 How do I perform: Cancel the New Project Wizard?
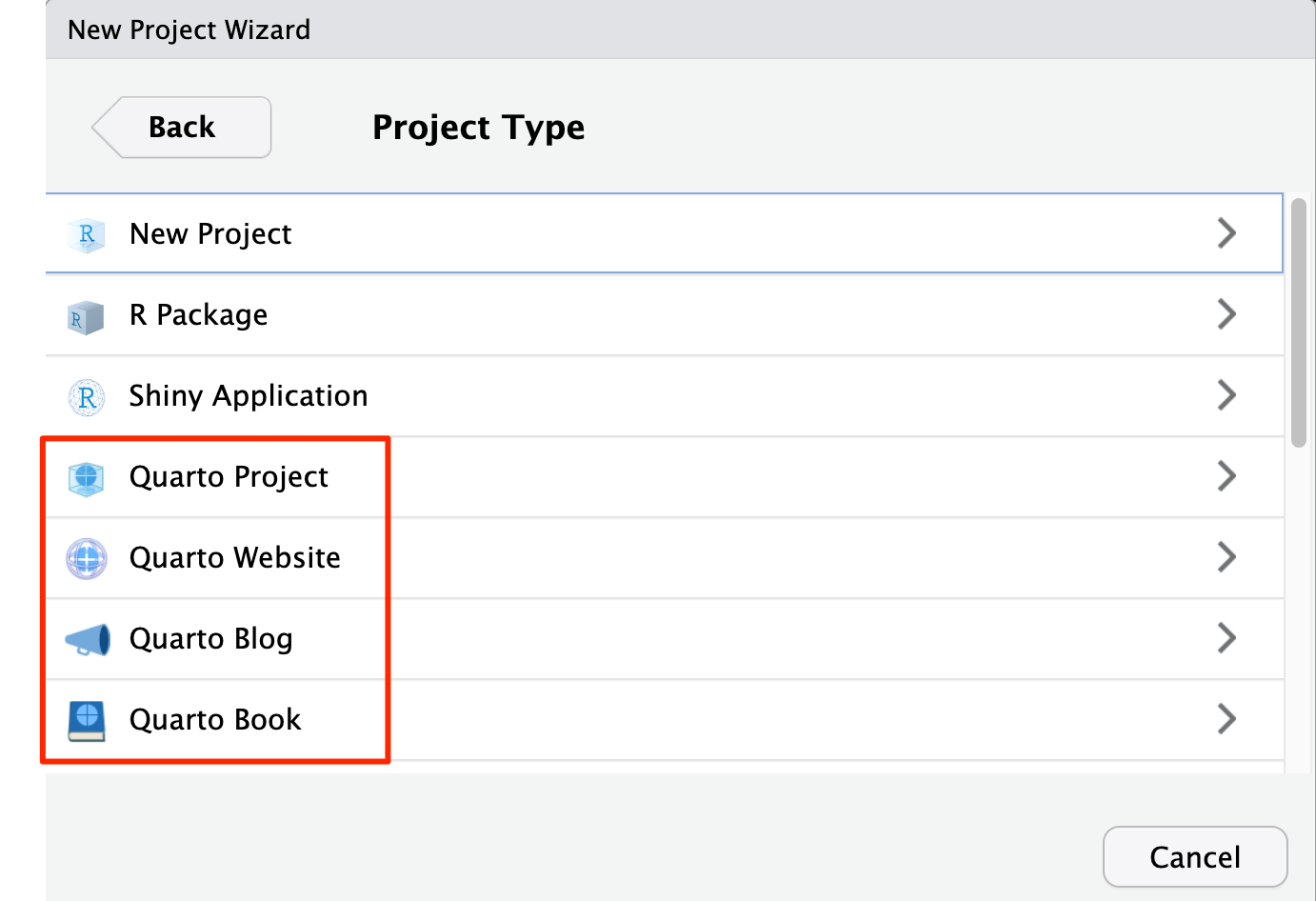(1195, 857)
